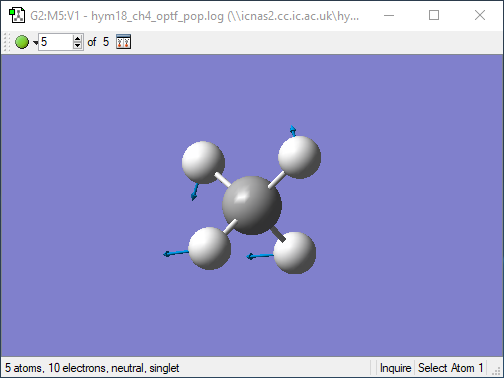Increment frame number with up stepper arrow
This screenshot has height=378, width=504.
point(78,39)
